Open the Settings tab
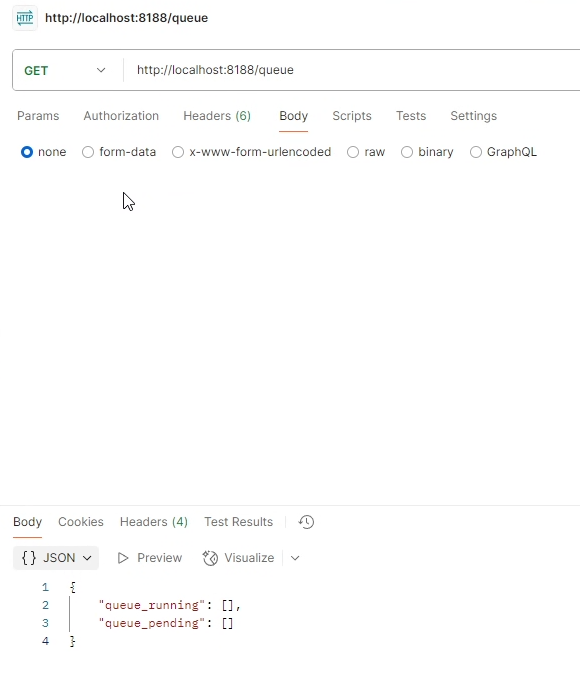 (x=474, y=116)
